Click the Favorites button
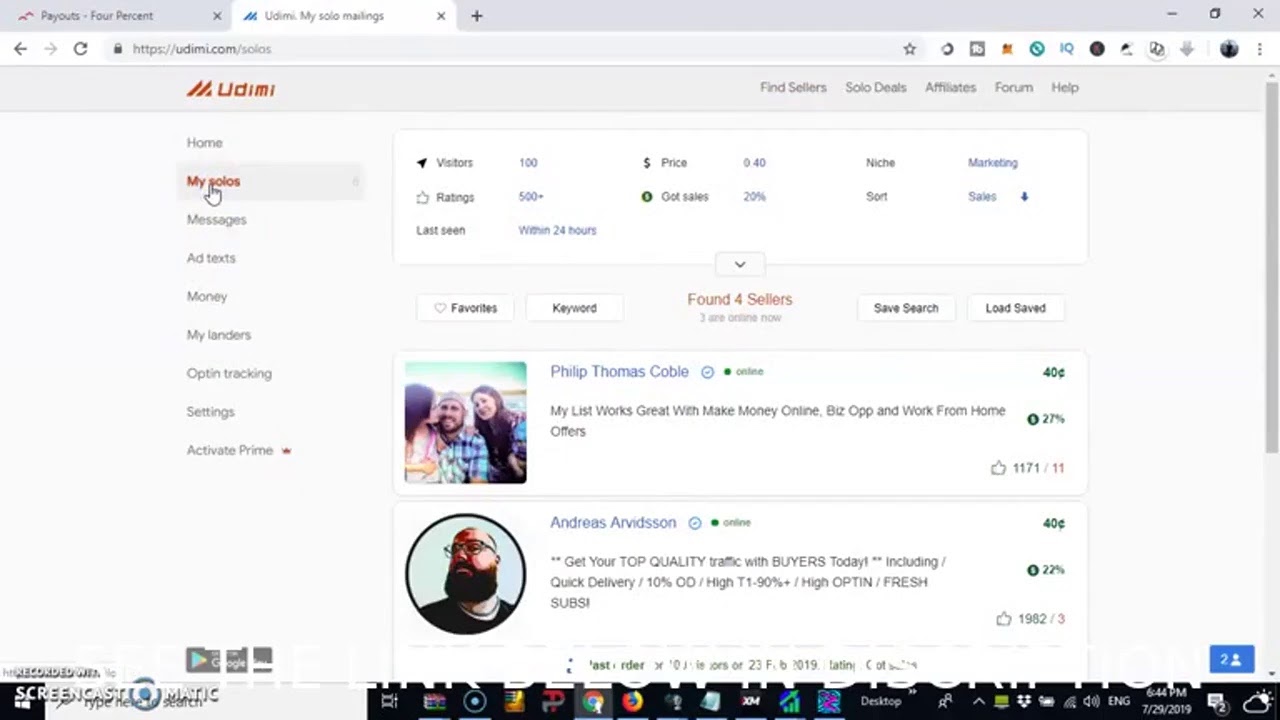The image size is (1280, 720). [466, 308]
